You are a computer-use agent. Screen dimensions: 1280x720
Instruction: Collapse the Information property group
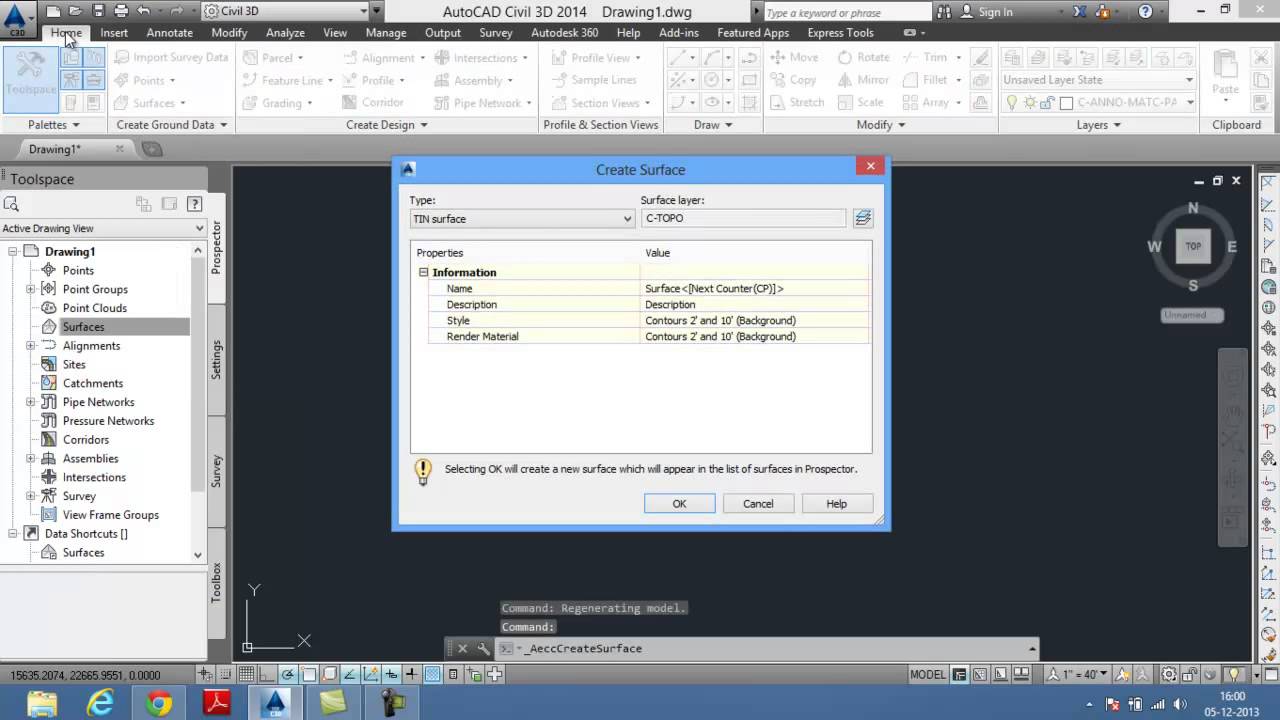(423, 272)
